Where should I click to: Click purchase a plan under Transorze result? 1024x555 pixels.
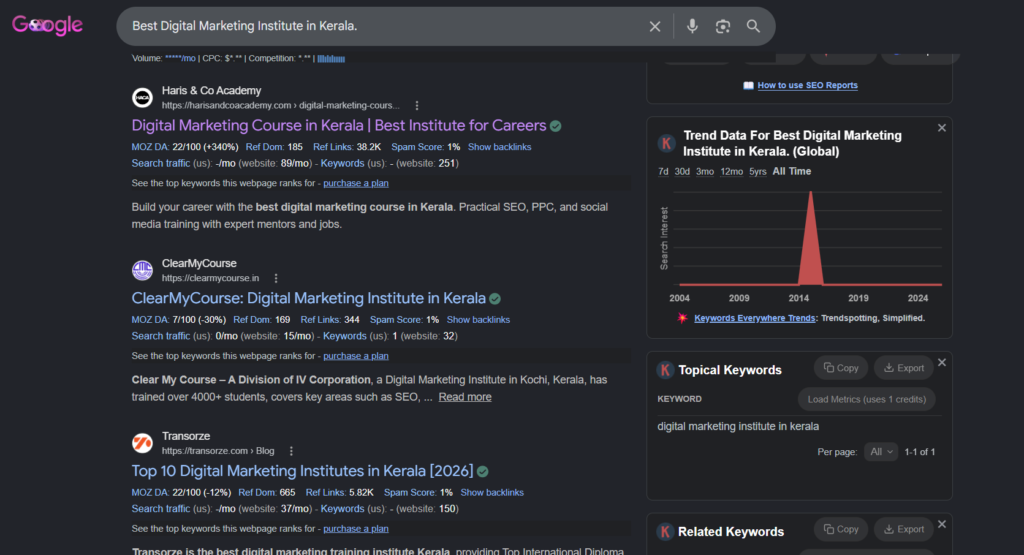(x=356, y=529)
